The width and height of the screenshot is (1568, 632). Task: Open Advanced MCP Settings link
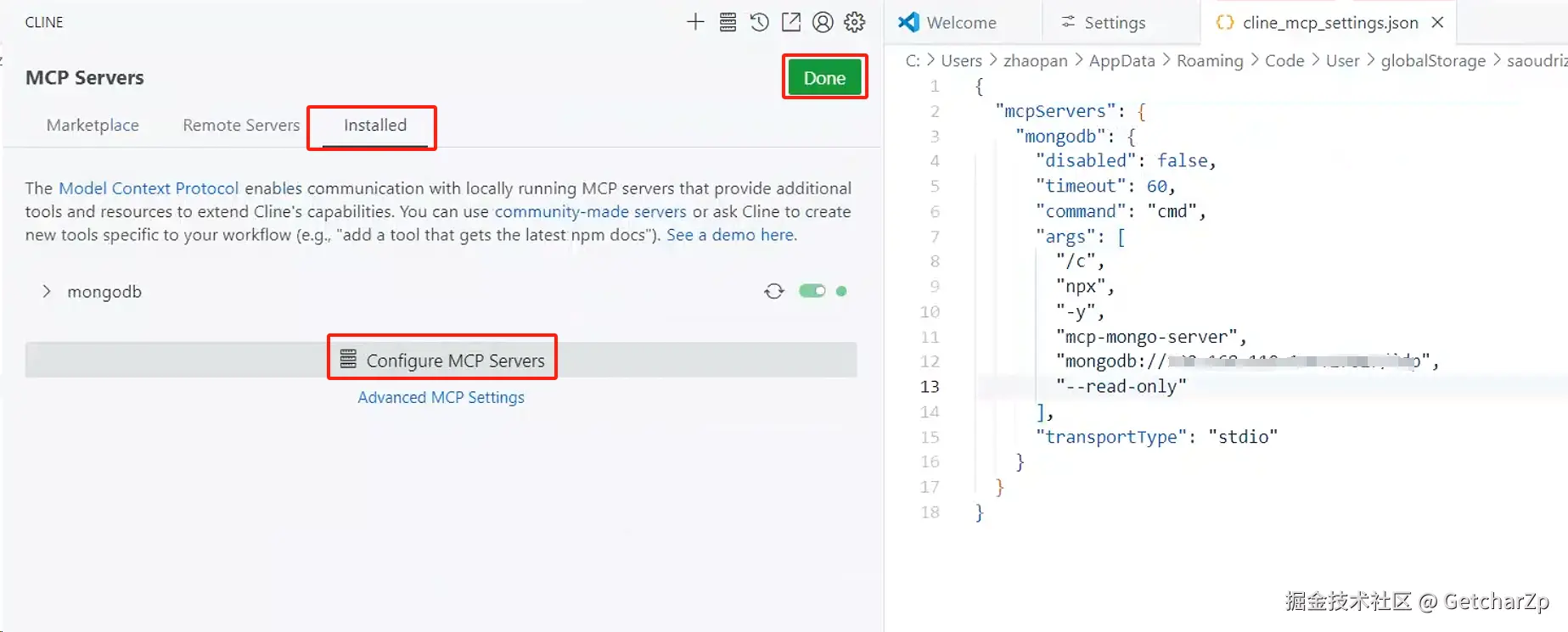point(441,397)
